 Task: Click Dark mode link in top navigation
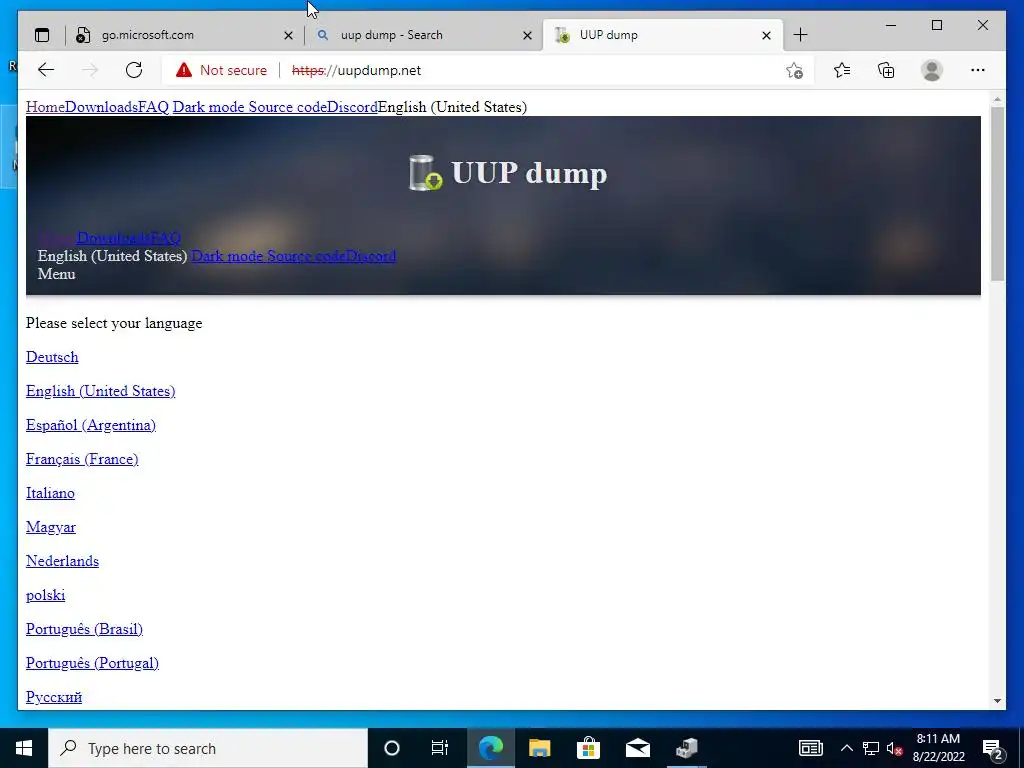coord(208,107)
